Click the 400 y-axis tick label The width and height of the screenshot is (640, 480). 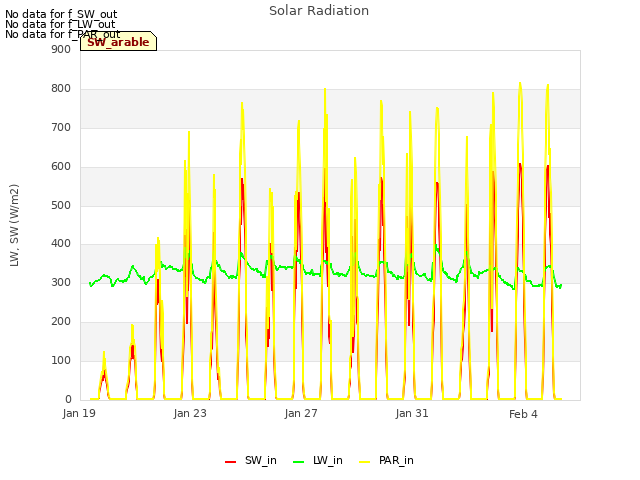coord(61,244)
